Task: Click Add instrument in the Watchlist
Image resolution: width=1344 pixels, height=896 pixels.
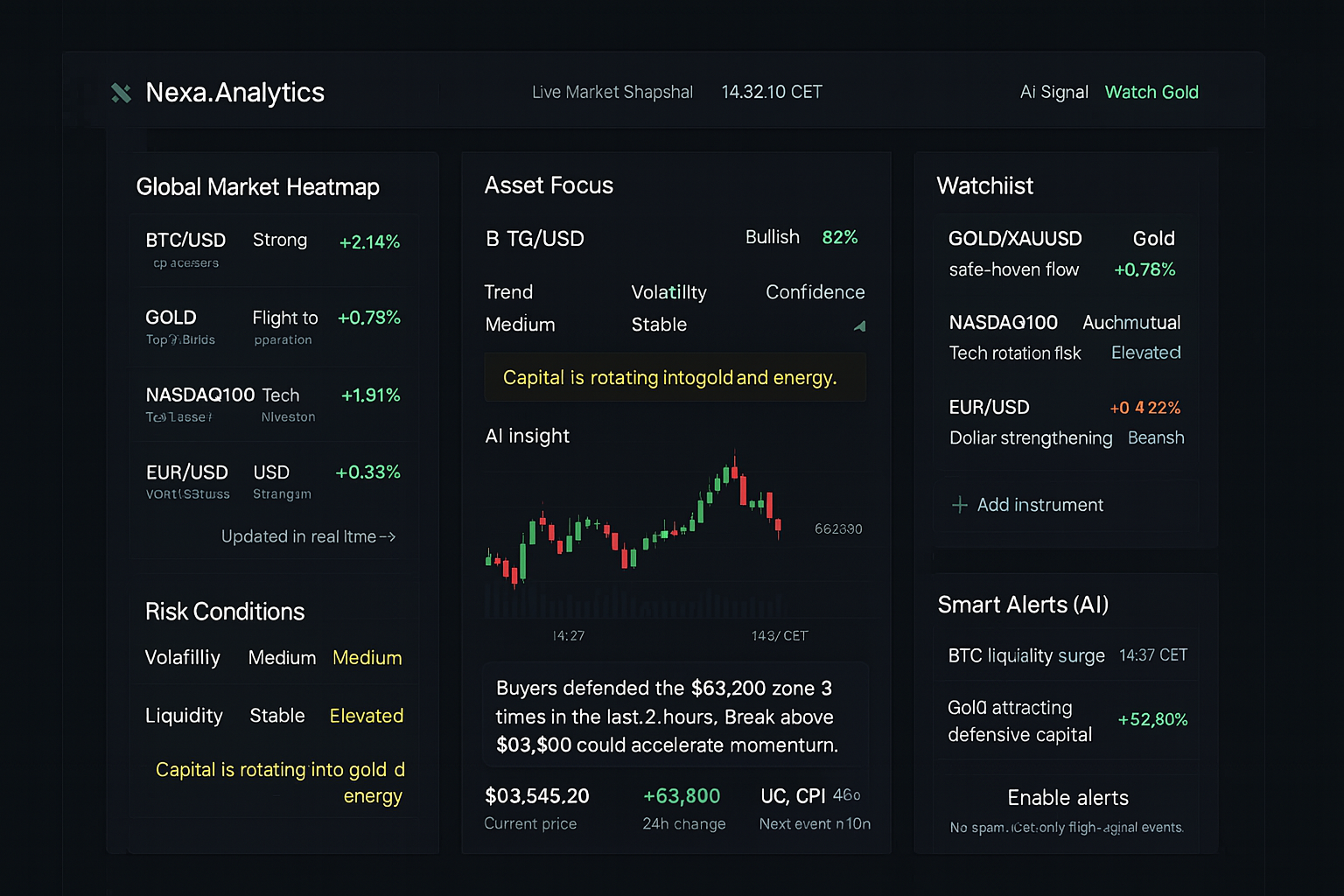Action: point(1040,504)
